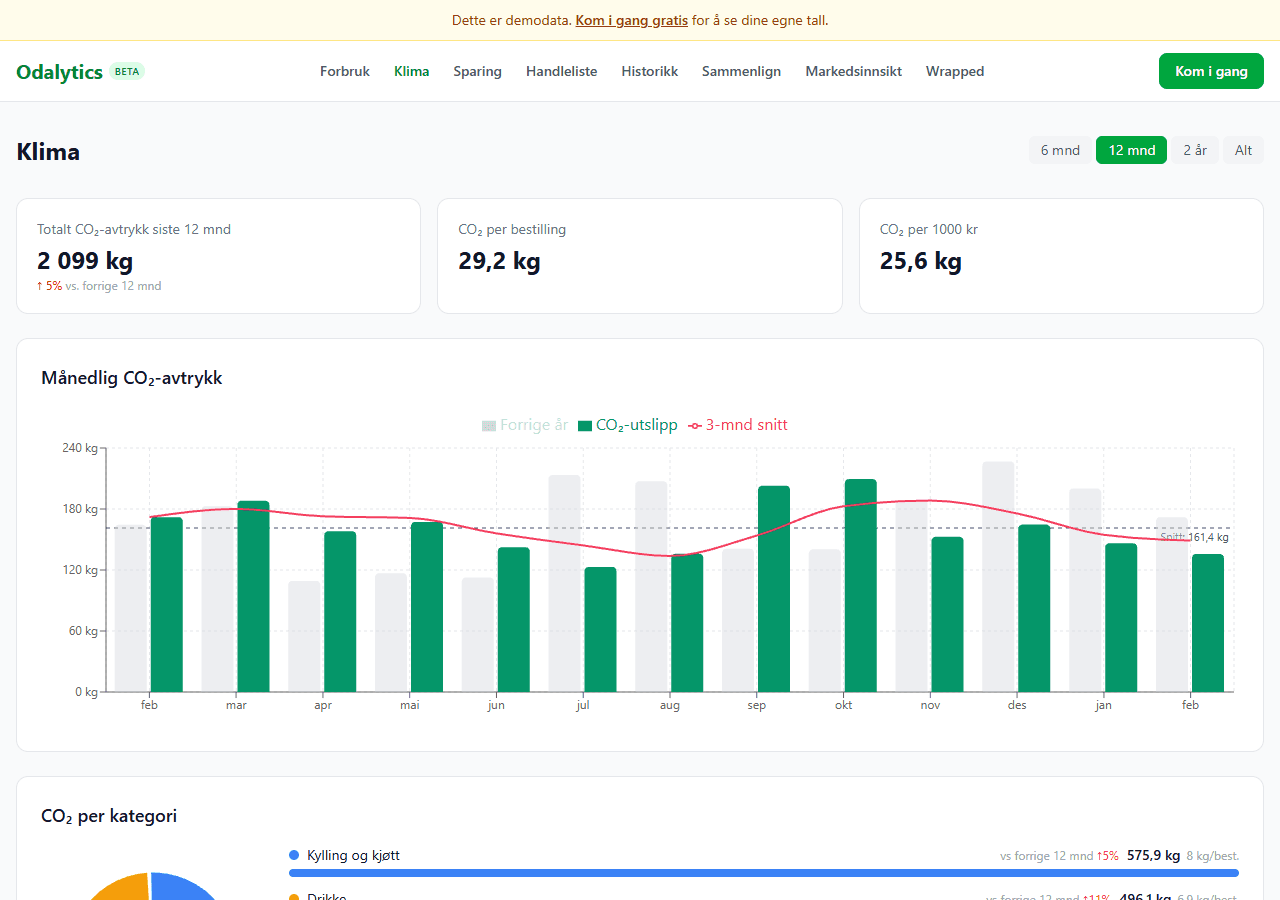Choose the Alt time range
Image resolution: width=1280 pixels, height=900 pixels.
click(1243, 150)
